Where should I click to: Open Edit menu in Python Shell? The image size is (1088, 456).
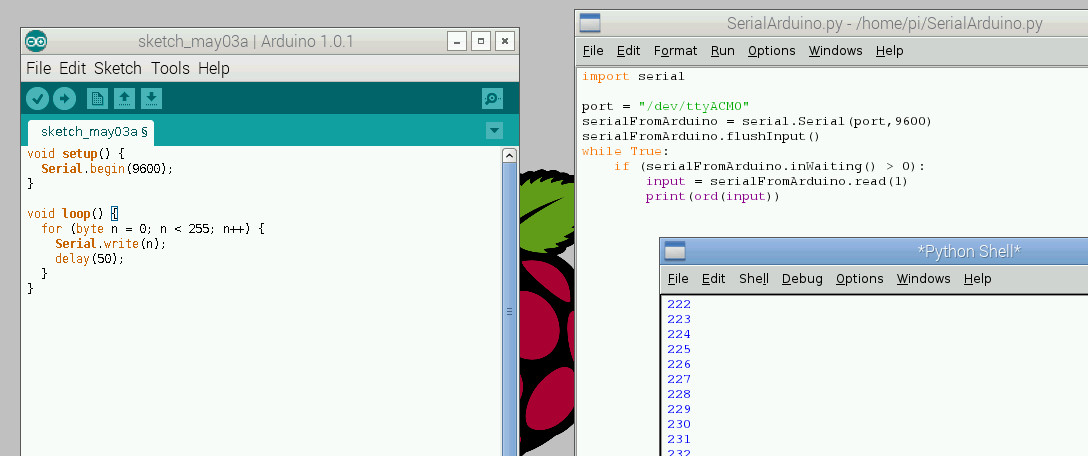coord(713,278)
